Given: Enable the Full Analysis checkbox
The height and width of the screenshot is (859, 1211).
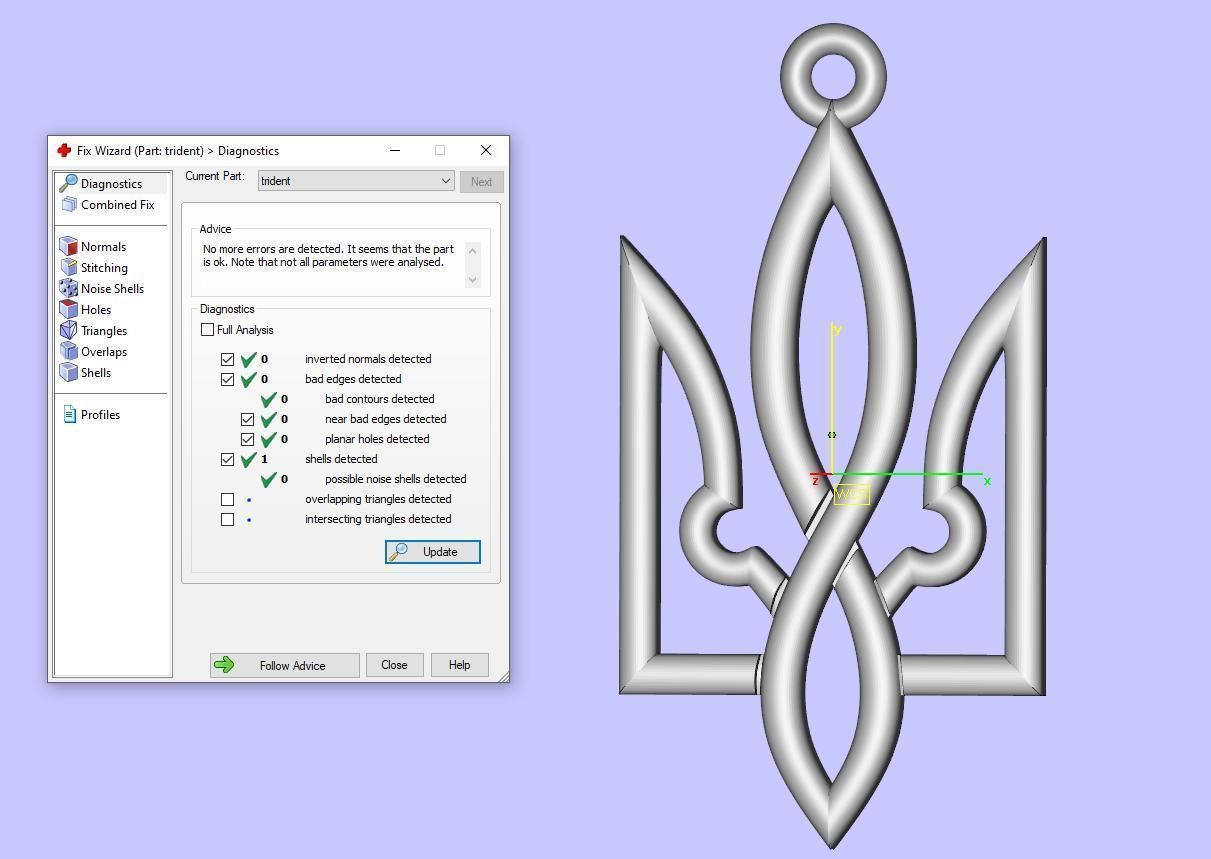Looking at the screenshot, I should pyautogui.click(x=207, y=329).
